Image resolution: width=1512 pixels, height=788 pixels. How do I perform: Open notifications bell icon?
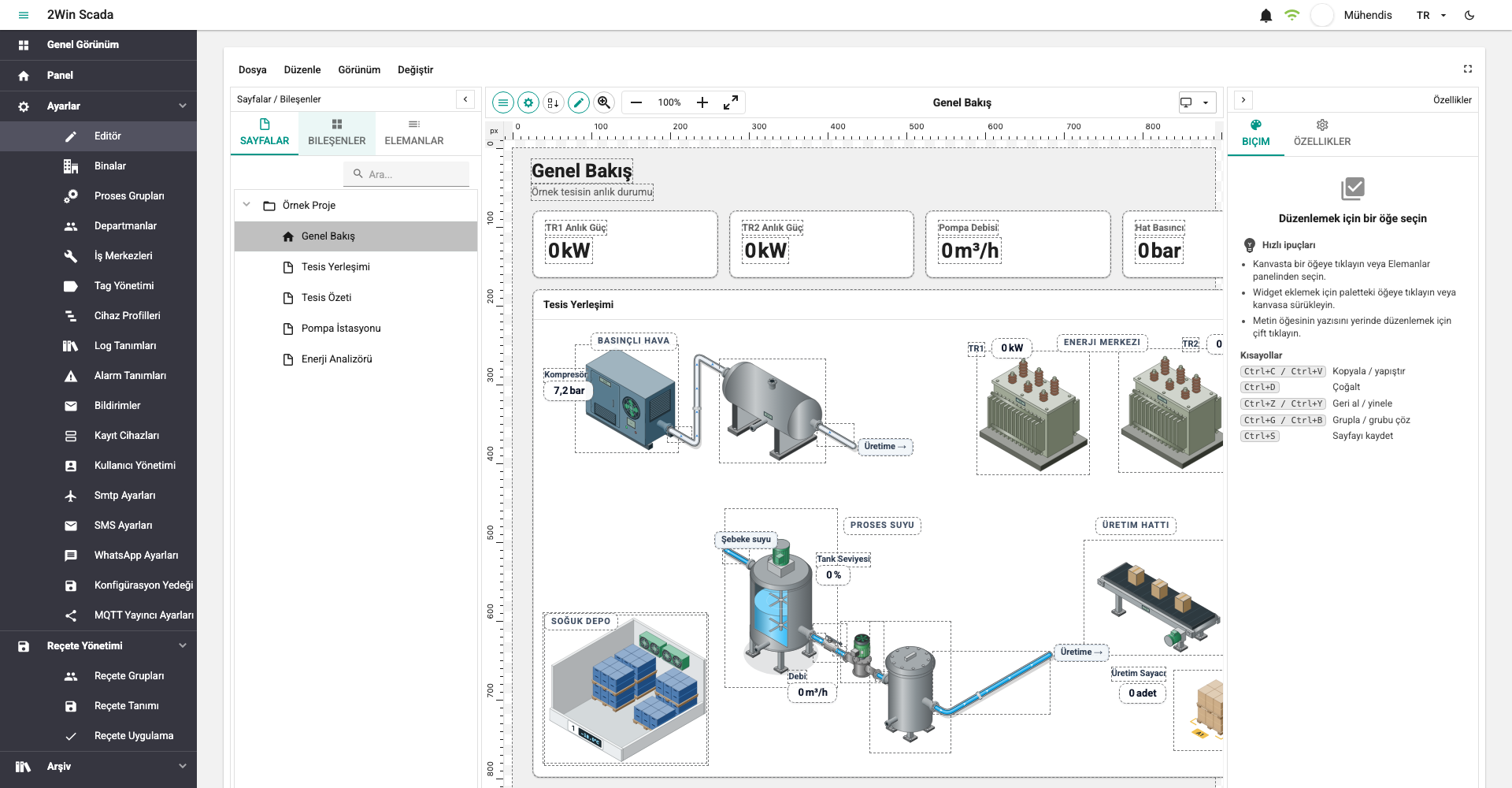point(1266,15)
